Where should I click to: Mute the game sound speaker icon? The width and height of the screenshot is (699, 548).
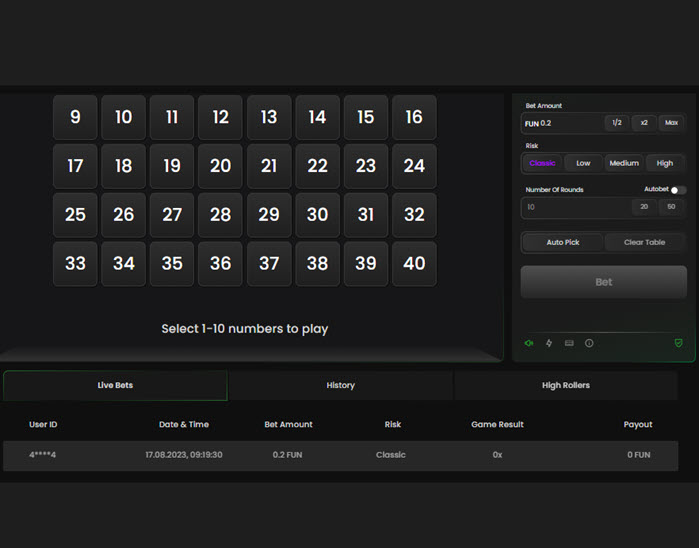click(529, 343)
